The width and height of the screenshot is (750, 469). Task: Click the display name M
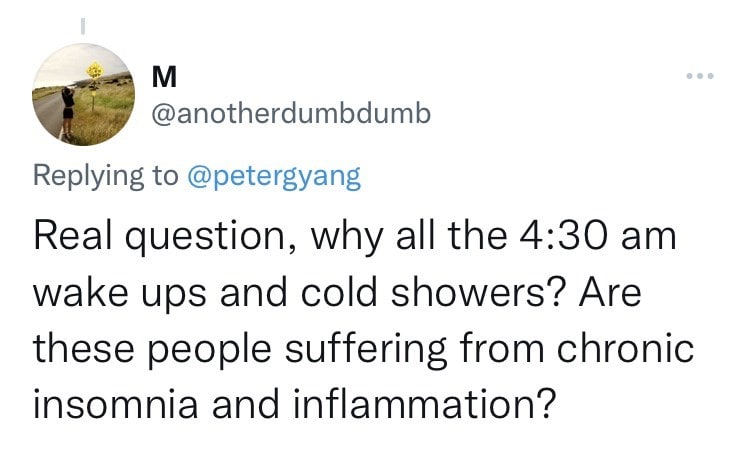pos(164,76)
